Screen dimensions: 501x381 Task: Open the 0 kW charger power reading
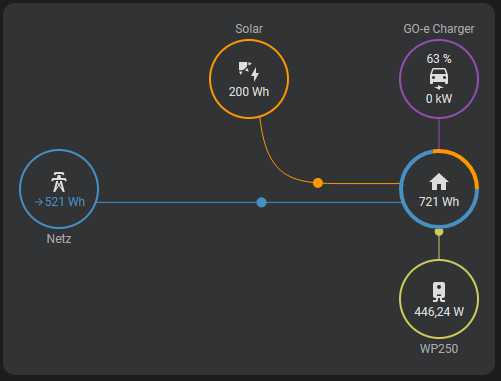tap(439, 99)
